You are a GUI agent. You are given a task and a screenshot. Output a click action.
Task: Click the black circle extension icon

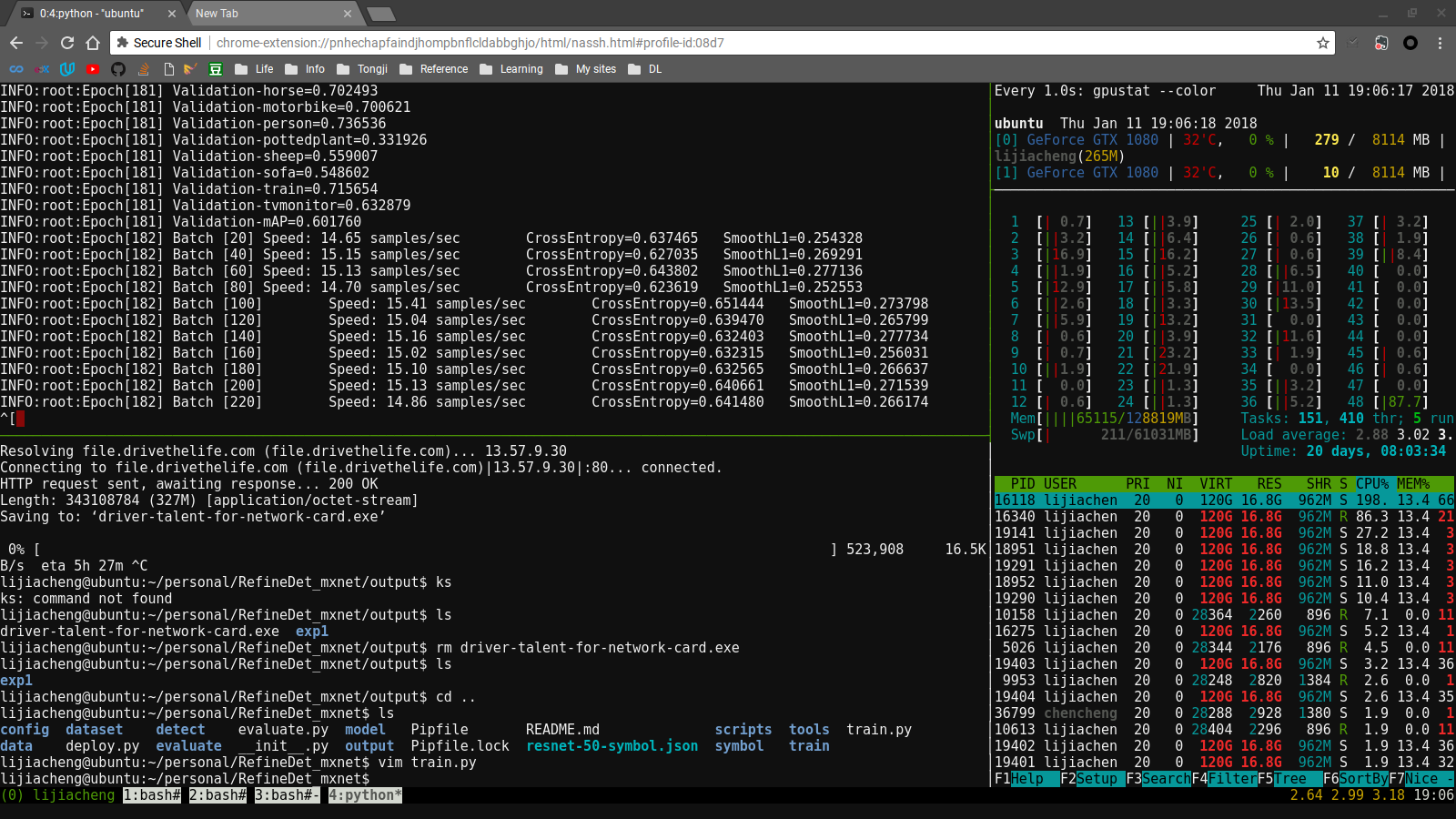coord(1410,43)
